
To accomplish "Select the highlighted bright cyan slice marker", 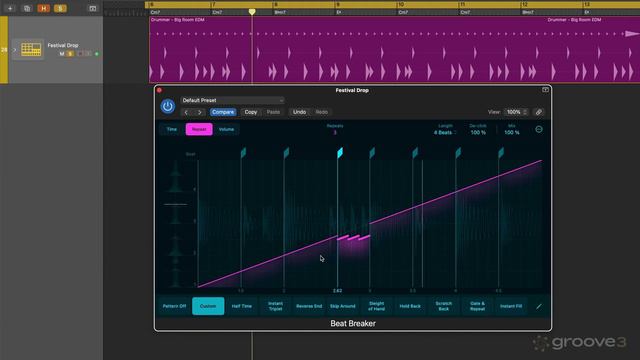I will coord(340,153).
